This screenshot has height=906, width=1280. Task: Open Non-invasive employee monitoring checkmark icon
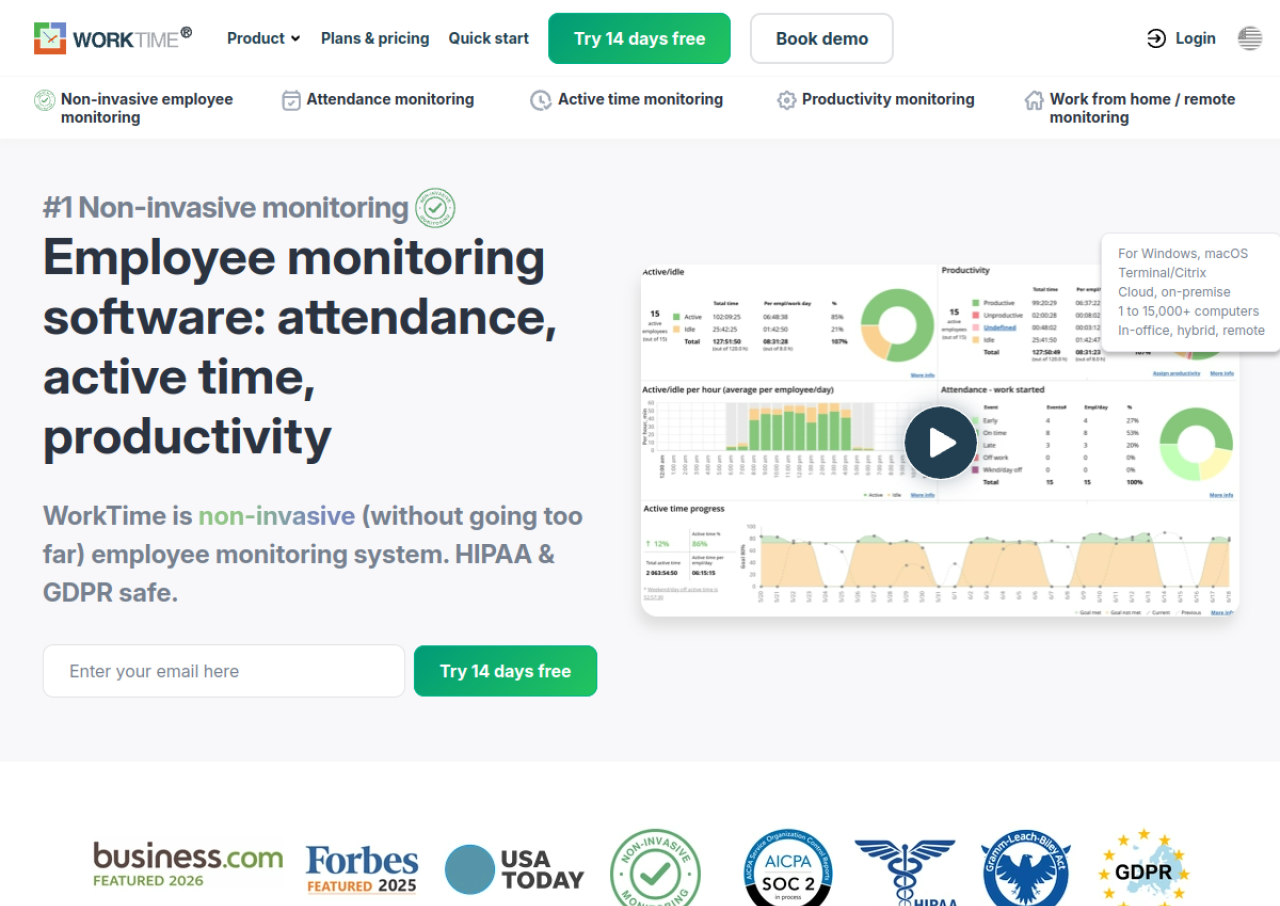point(45,100)
